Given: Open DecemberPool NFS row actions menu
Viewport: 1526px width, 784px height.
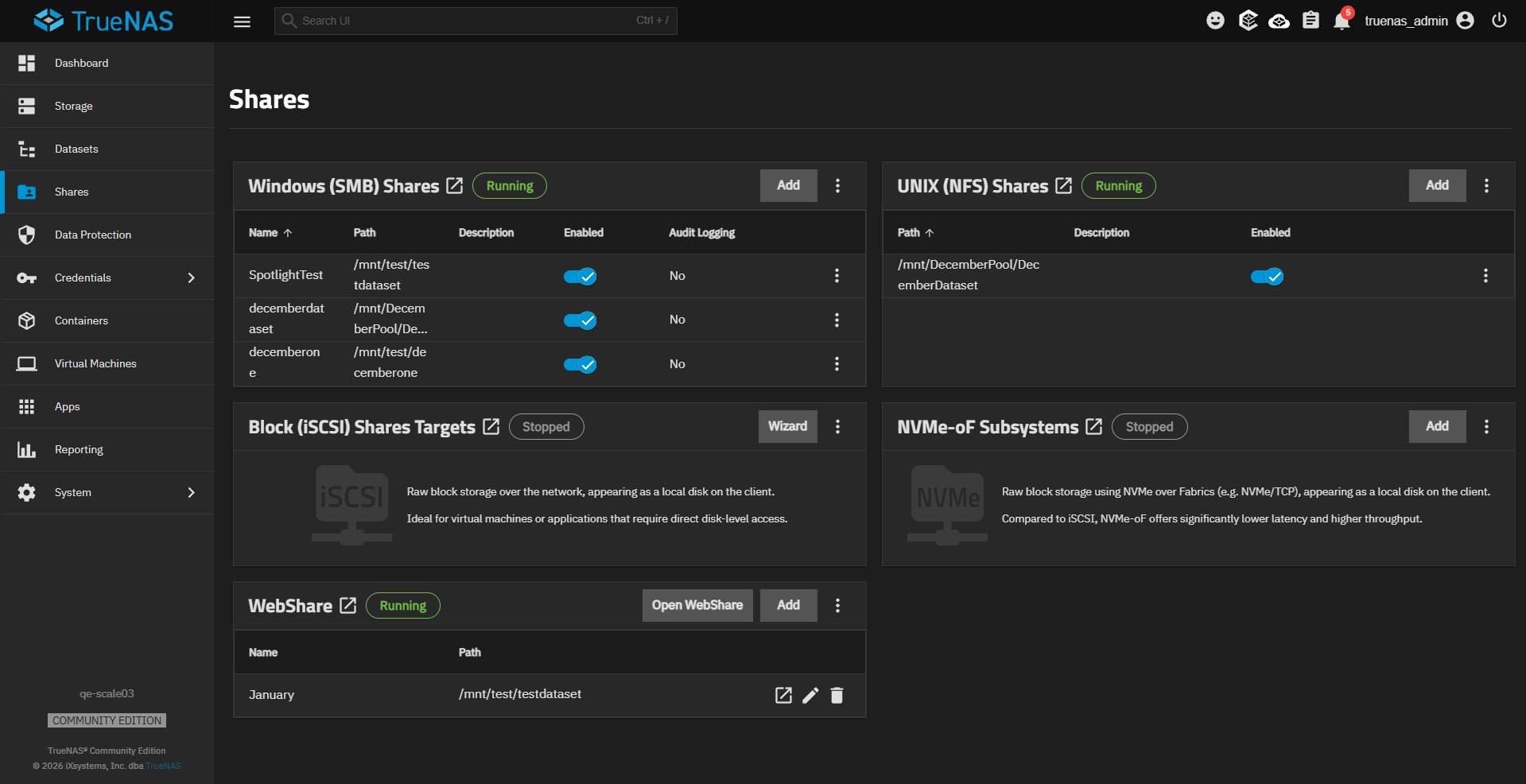Looking at the screenshot, I should (1485, 275).
